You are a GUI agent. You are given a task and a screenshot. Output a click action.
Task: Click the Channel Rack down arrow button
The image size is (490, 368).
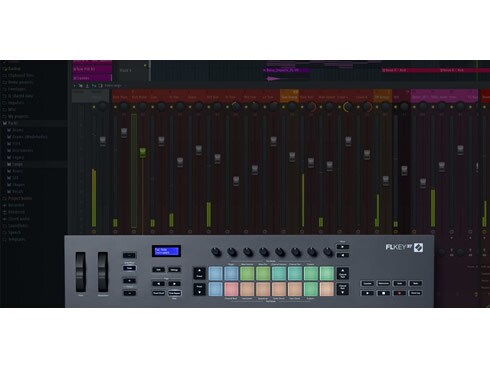pyautogui.click(x=342, y=289)
